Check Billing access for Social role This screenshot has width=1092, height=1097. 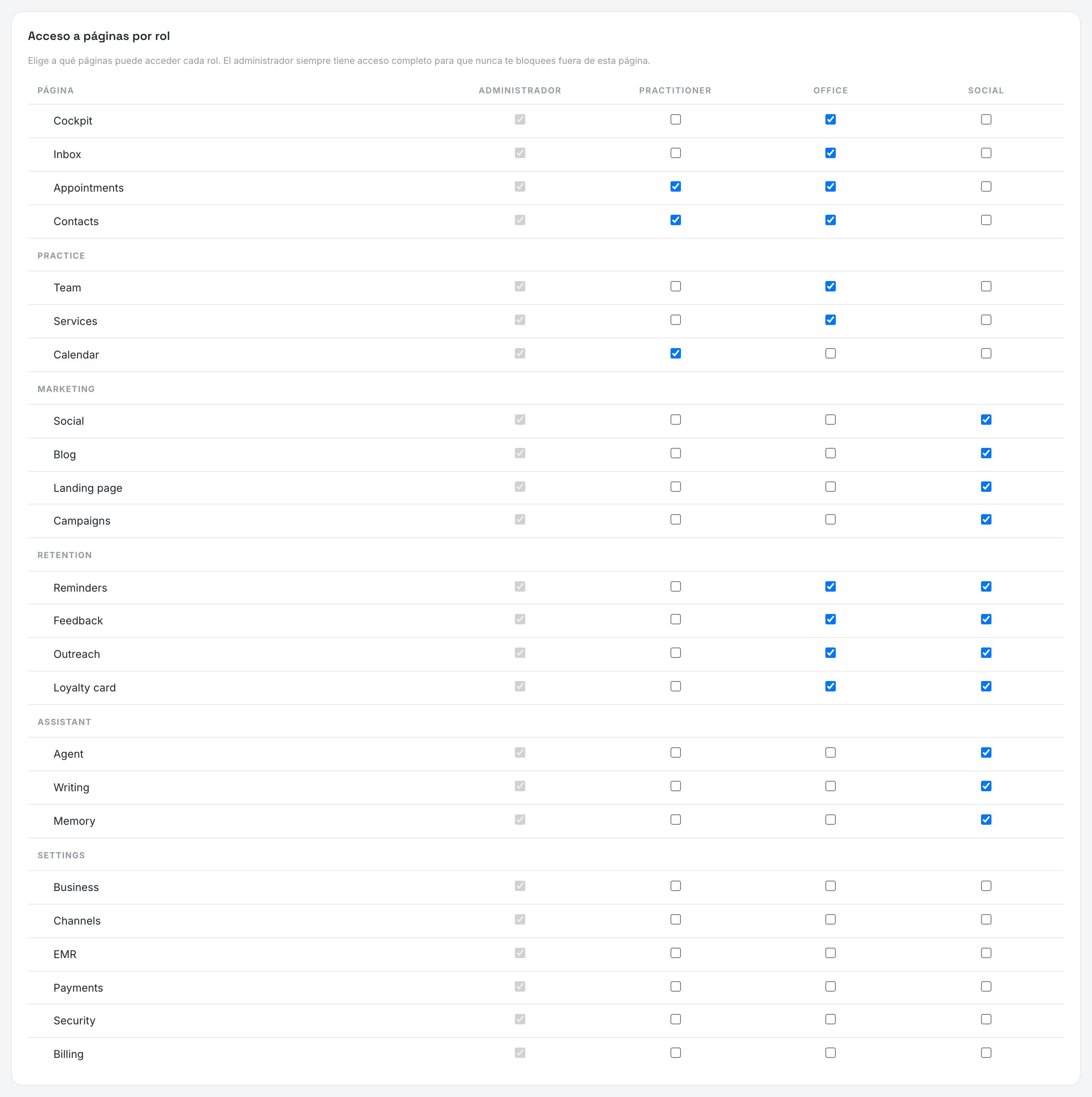tap(986, 1053)
